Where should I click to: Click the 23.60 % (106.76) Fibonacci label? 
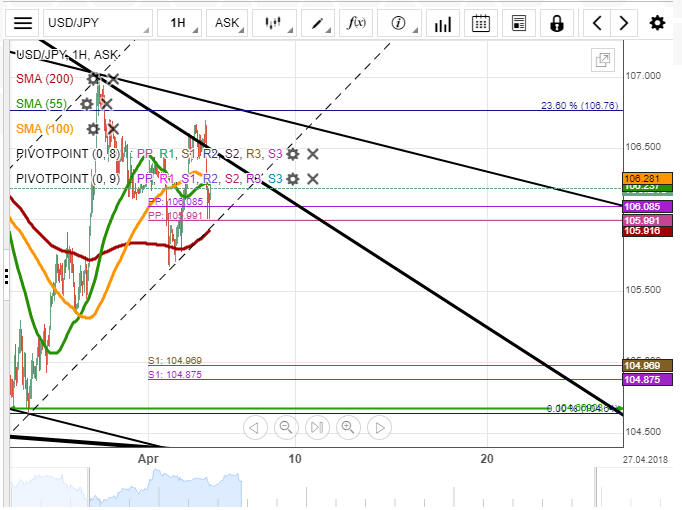click(x=579, y=106)
